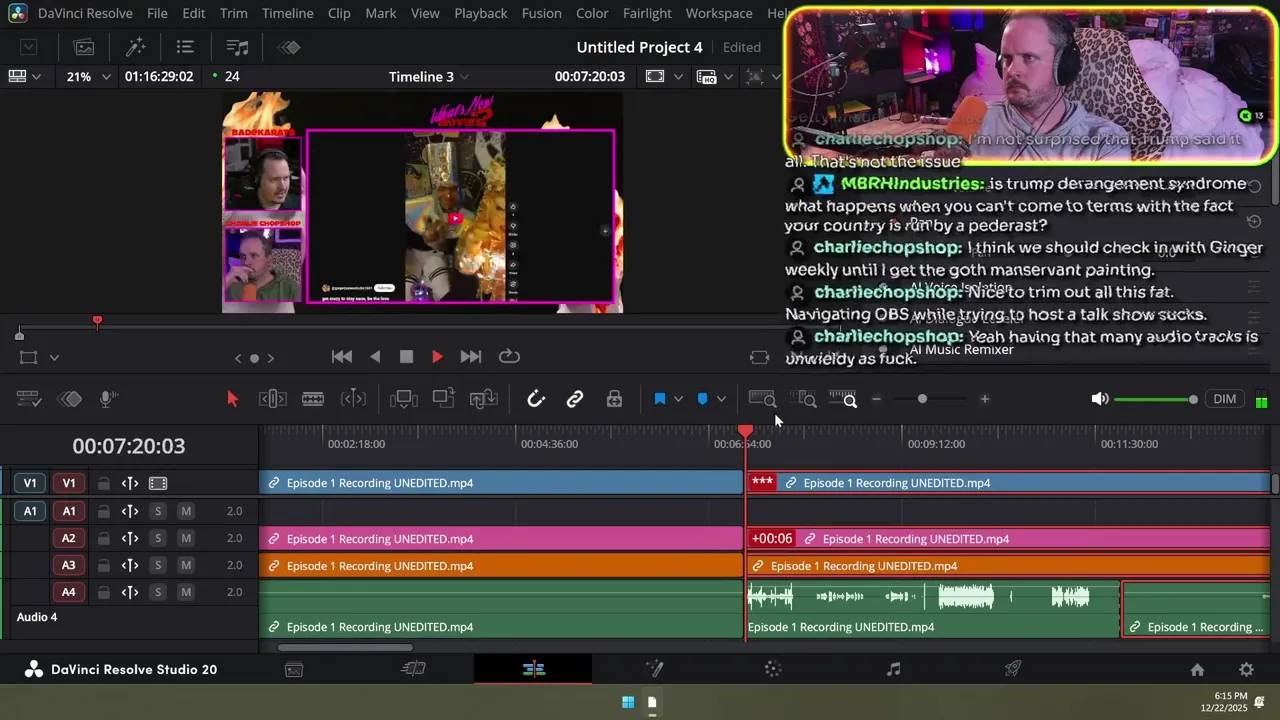The image size is (1280, 720).
Task: Open the flag color dropdown arrow
Action: coord(678,399)
